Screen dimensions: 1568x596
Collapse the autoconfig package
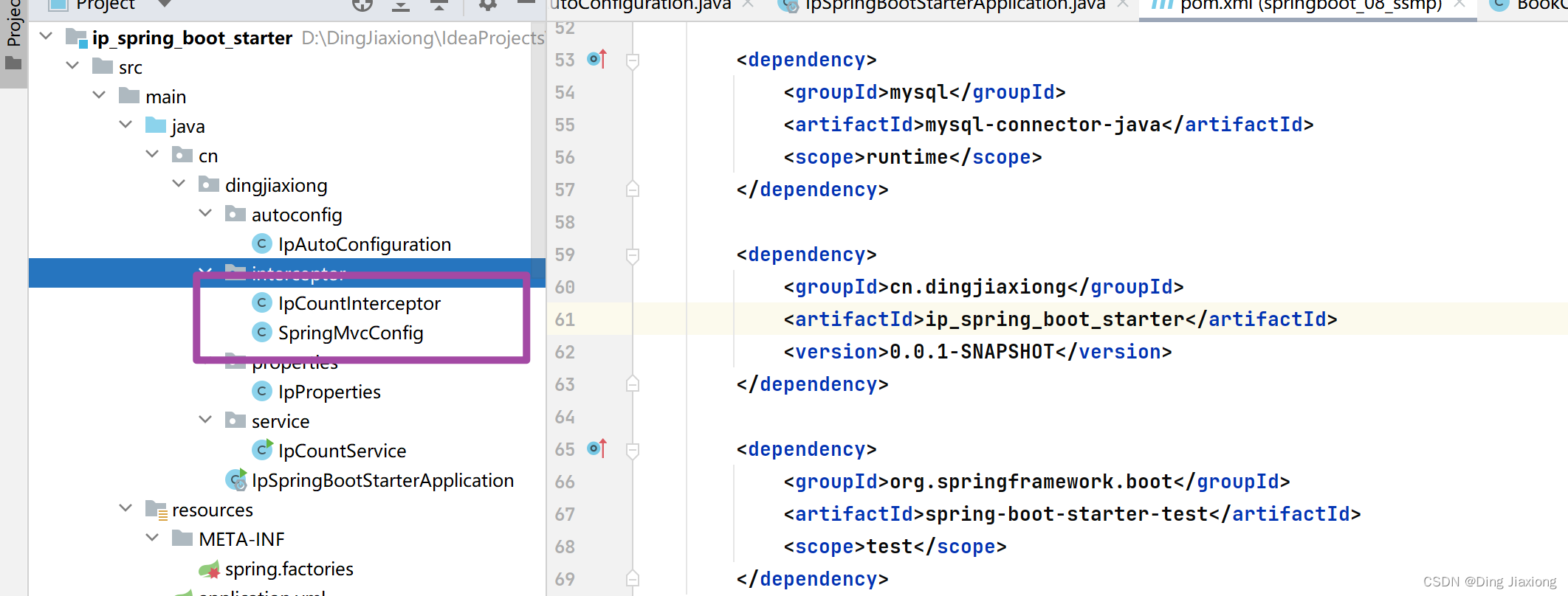tap(205, 213)
